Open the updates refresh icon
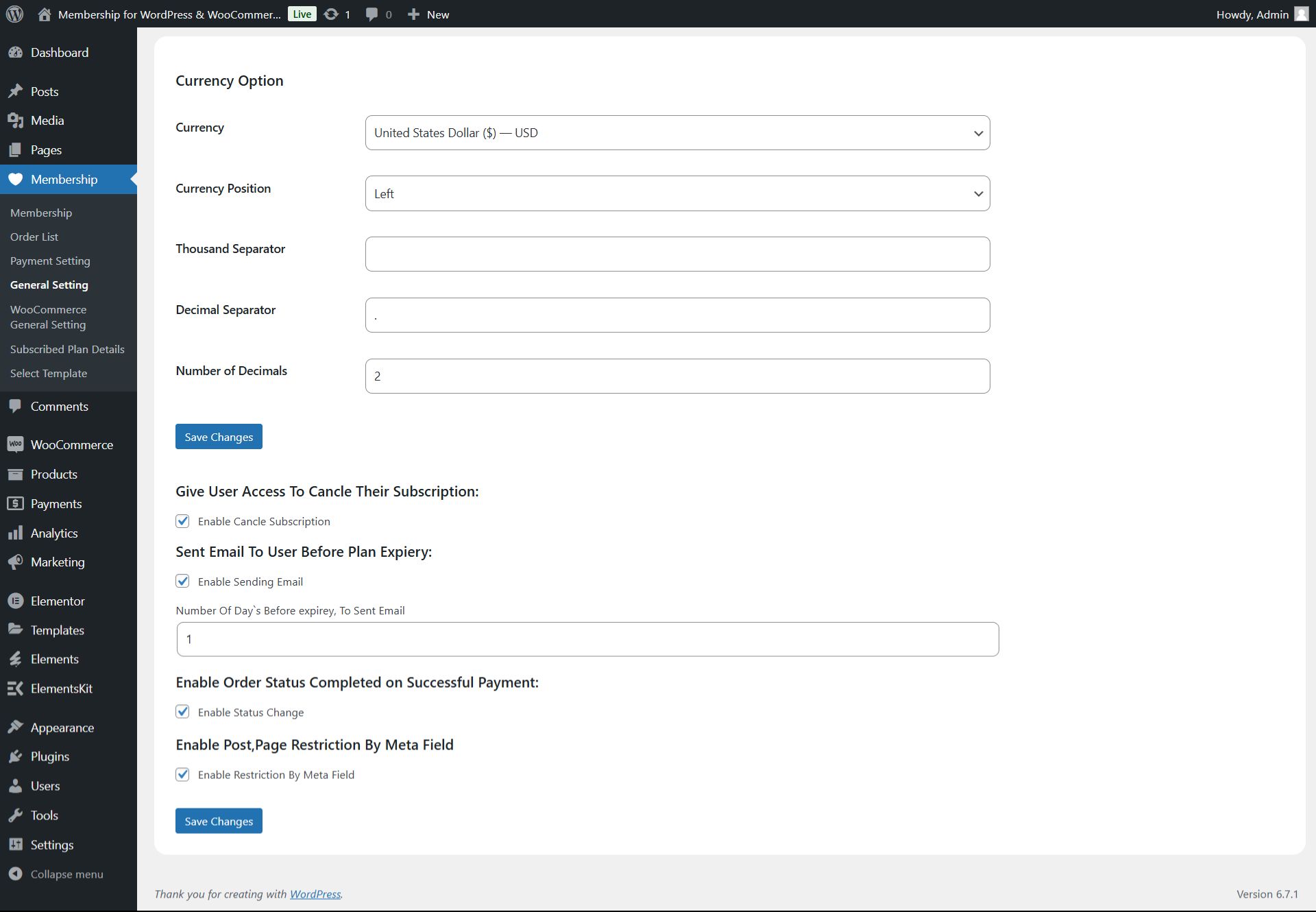The width and height of the screenshot is (1316, 912). [x=331, y=14]
